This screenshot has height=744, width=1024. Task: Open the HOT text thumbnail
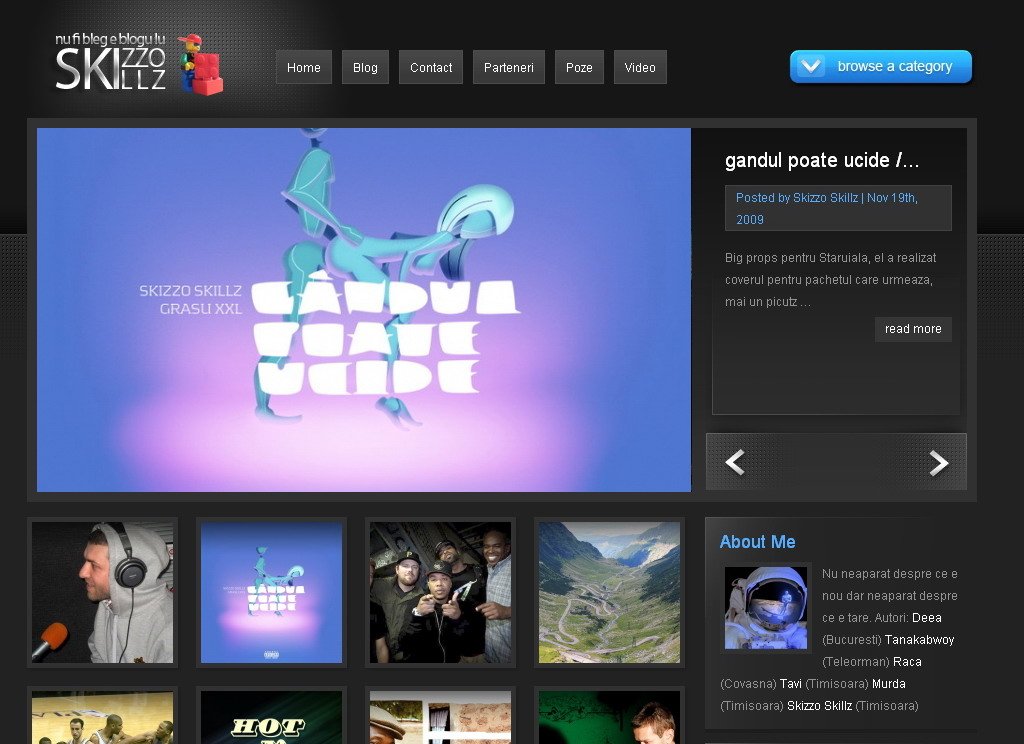coord(272,717)
